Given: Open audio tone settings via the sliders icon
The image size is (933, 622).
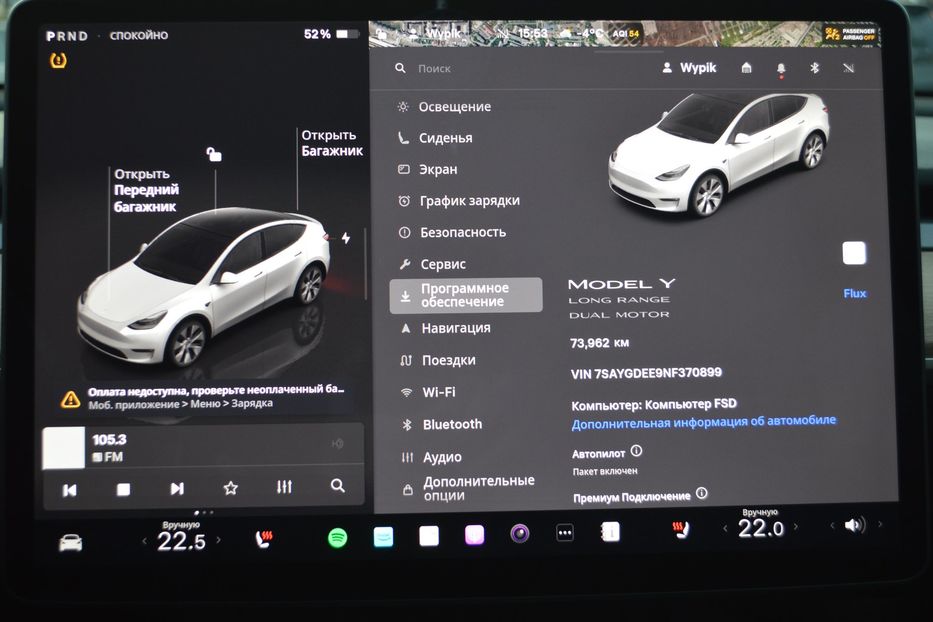Looking at the screenshot, I should (x=283, y=486).
